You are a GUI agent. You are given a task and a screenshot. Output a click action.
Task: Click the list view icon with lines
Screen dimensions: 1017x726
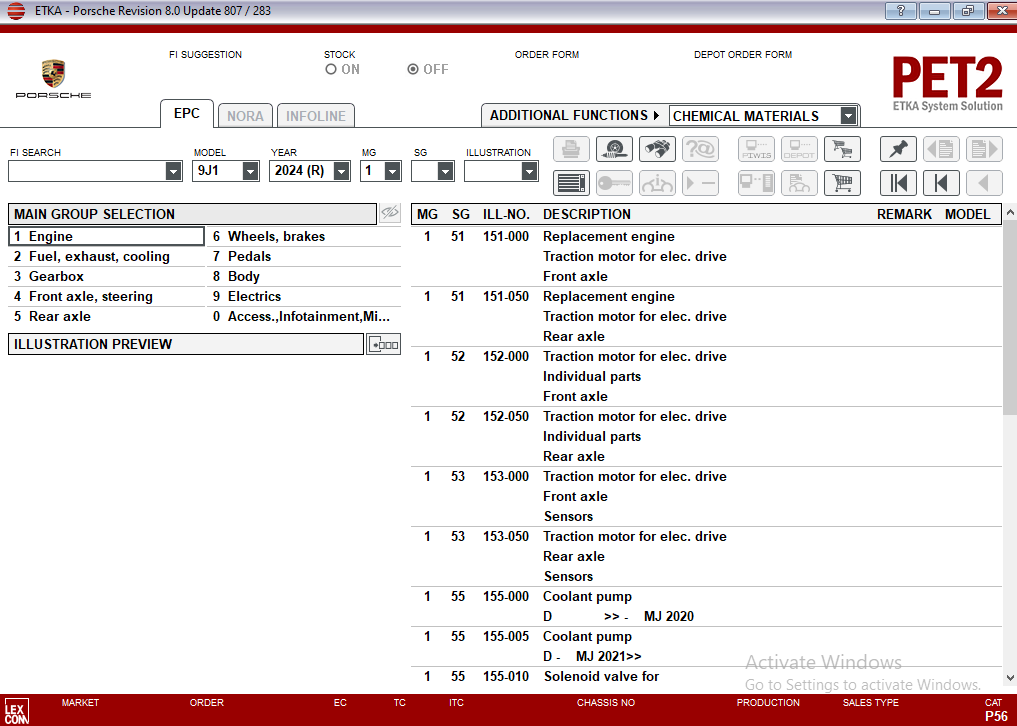point(571,183)
